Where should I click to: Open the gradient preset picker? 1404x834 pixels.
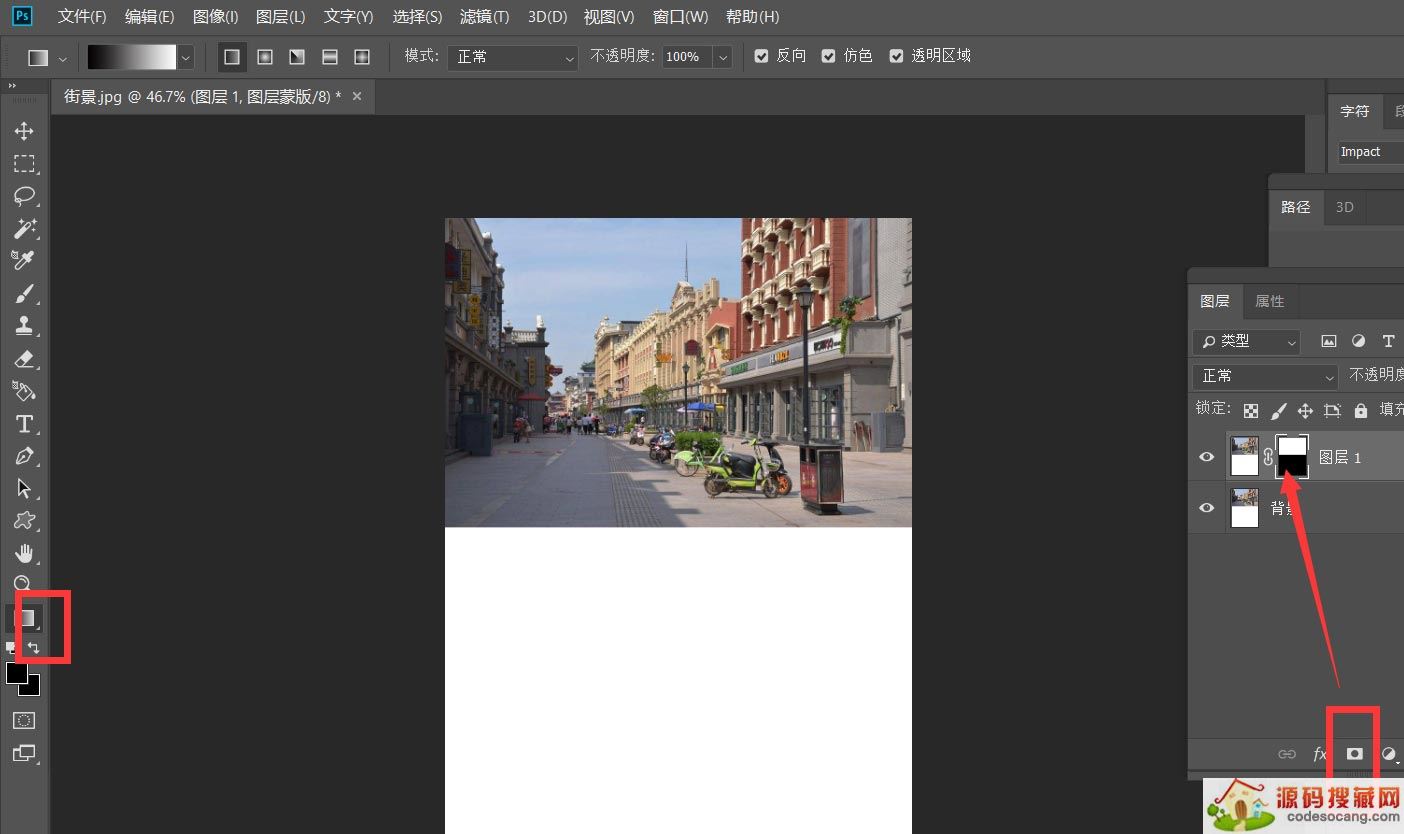185,57
